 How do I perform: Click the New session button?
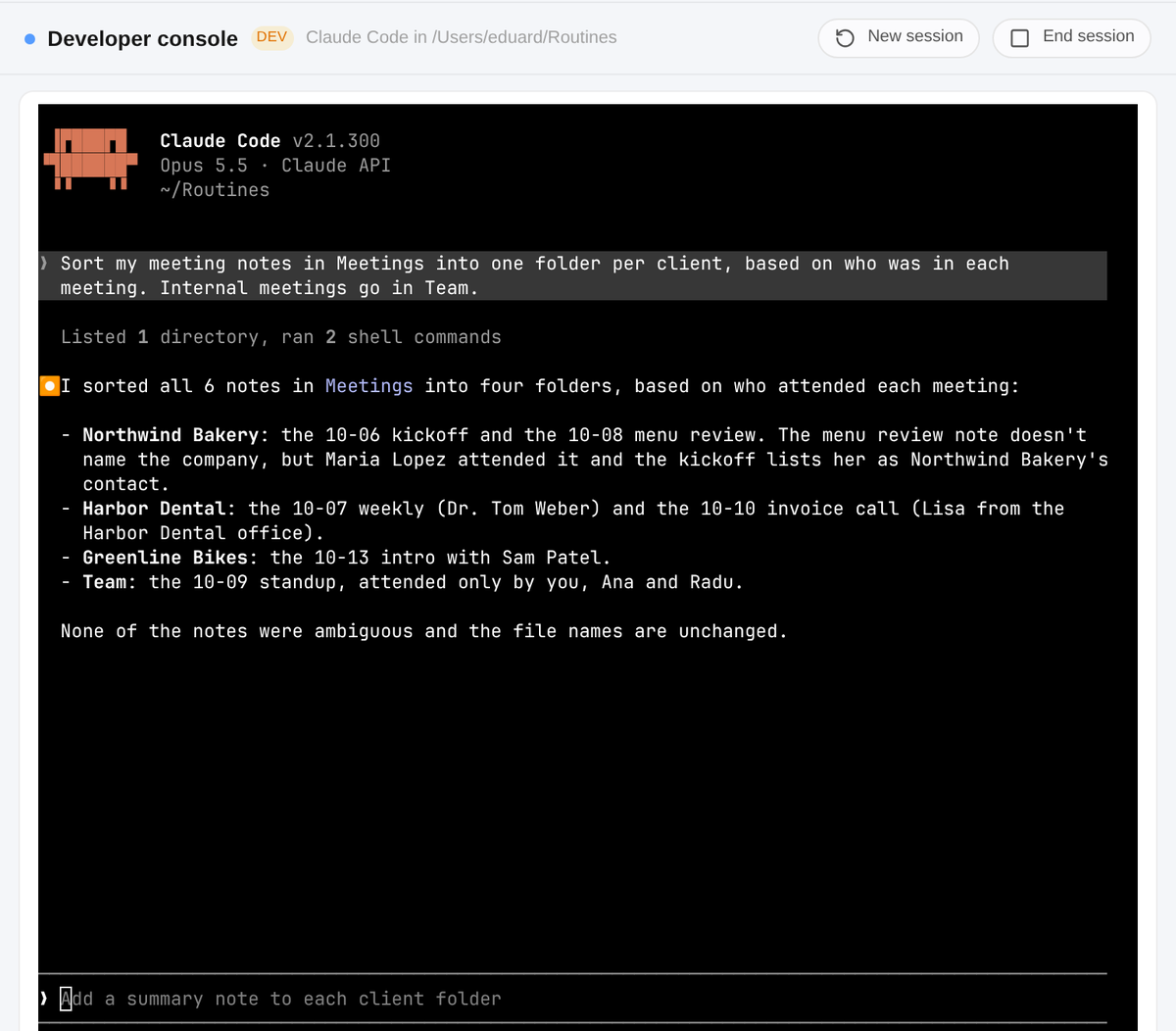coord(898,37)
